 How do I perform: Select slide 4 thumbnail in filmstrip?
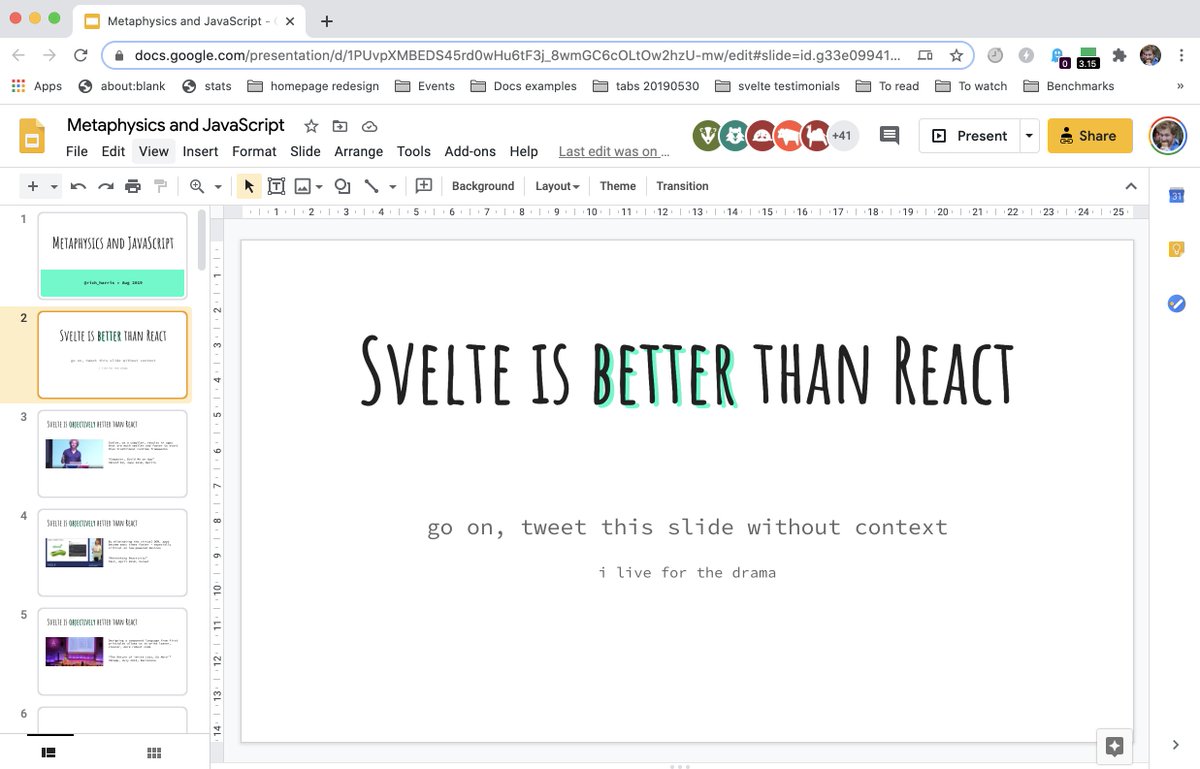pyautogui.click(x=112, y=552)
